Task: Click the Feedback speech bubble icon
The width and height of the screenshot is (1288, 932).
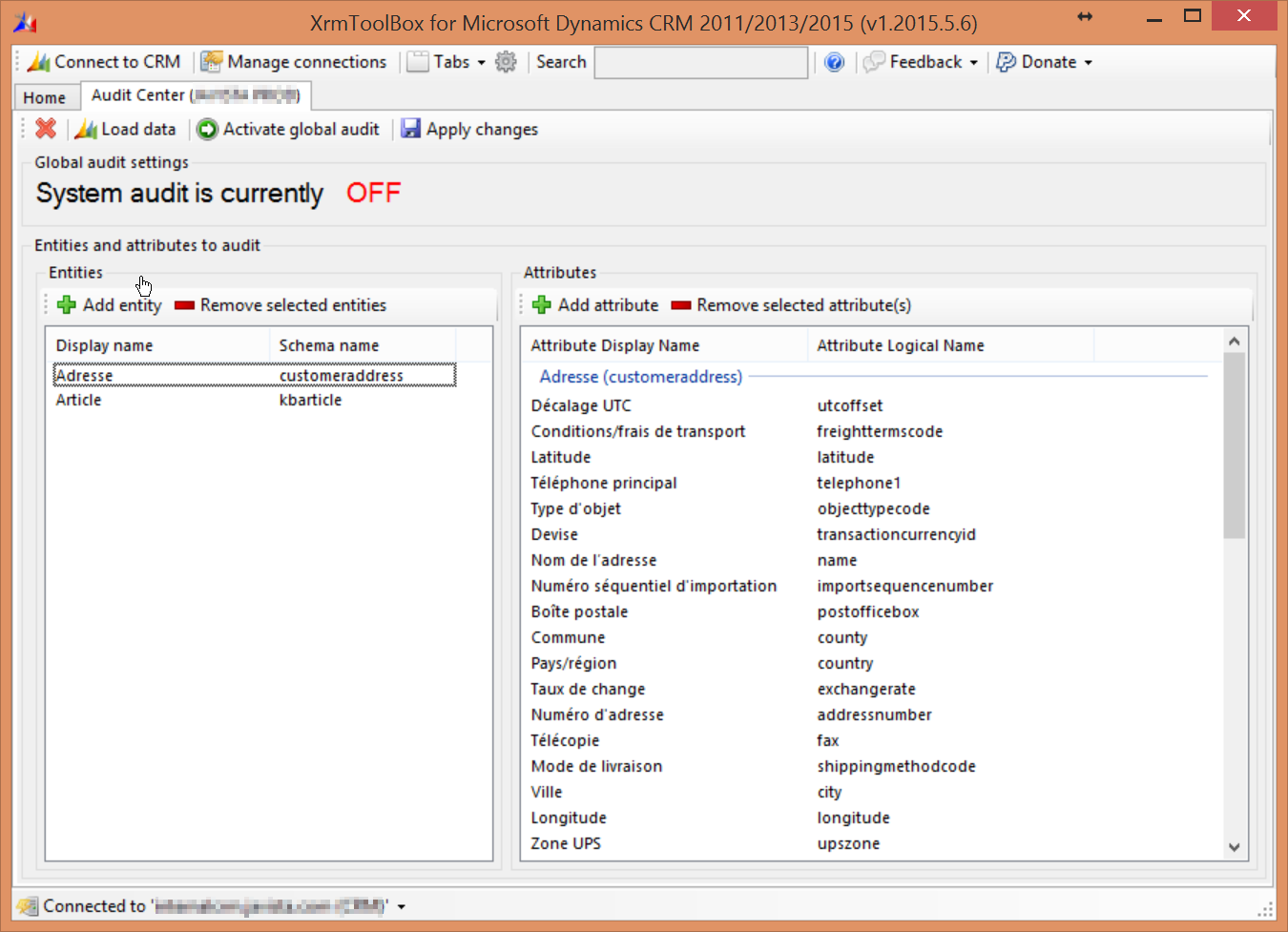Action: pos(874,62)
